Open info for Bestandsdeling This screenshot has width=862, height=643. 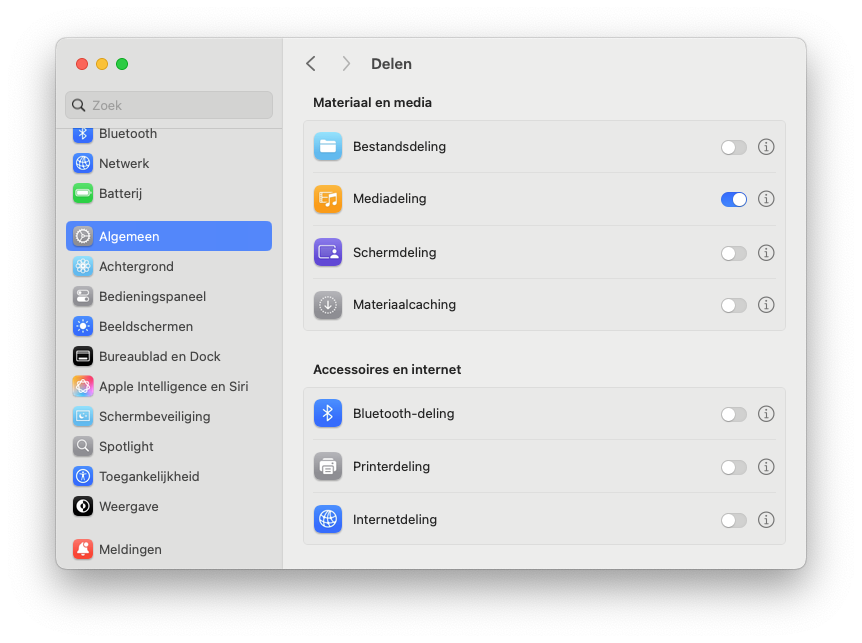pos(766,147)
